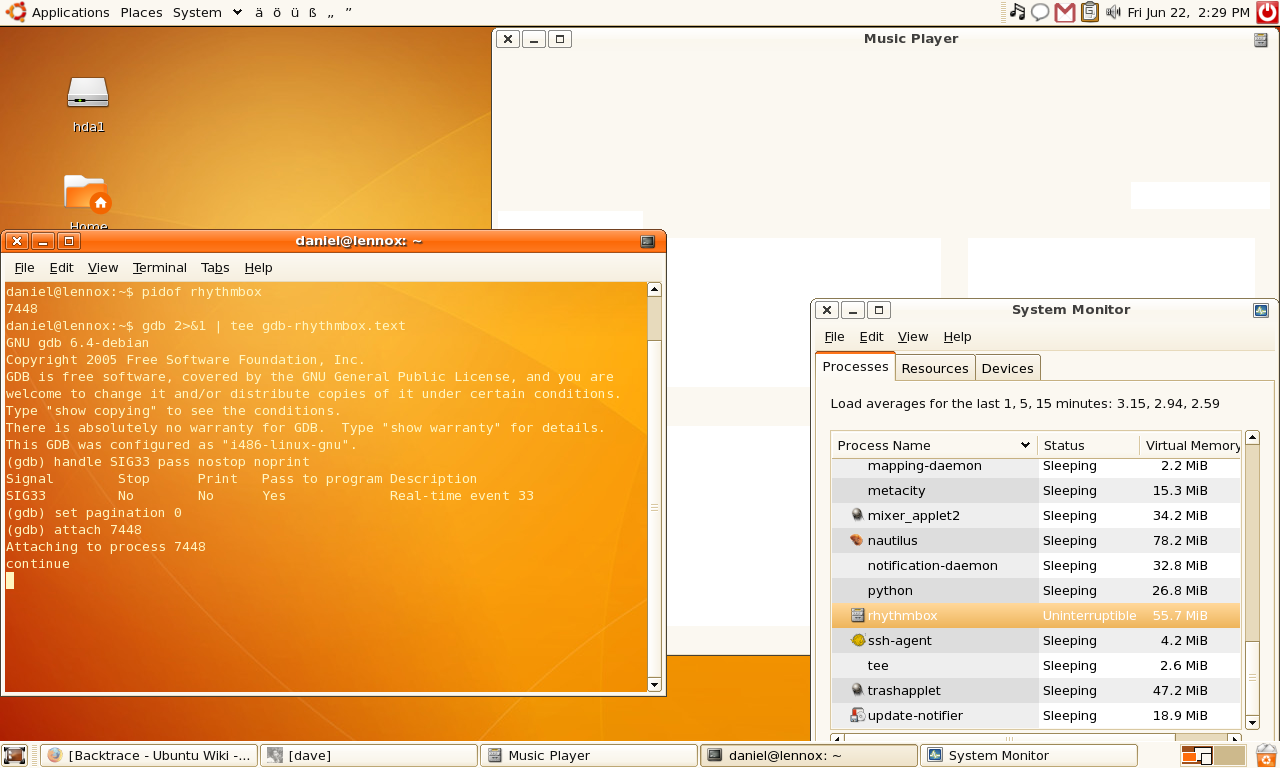The width and height of the screenshot is (1280, 768).
Task: Switch to Backtrace - Ubuntu Wiki taskbar window
Action: [x=149, y=755]
